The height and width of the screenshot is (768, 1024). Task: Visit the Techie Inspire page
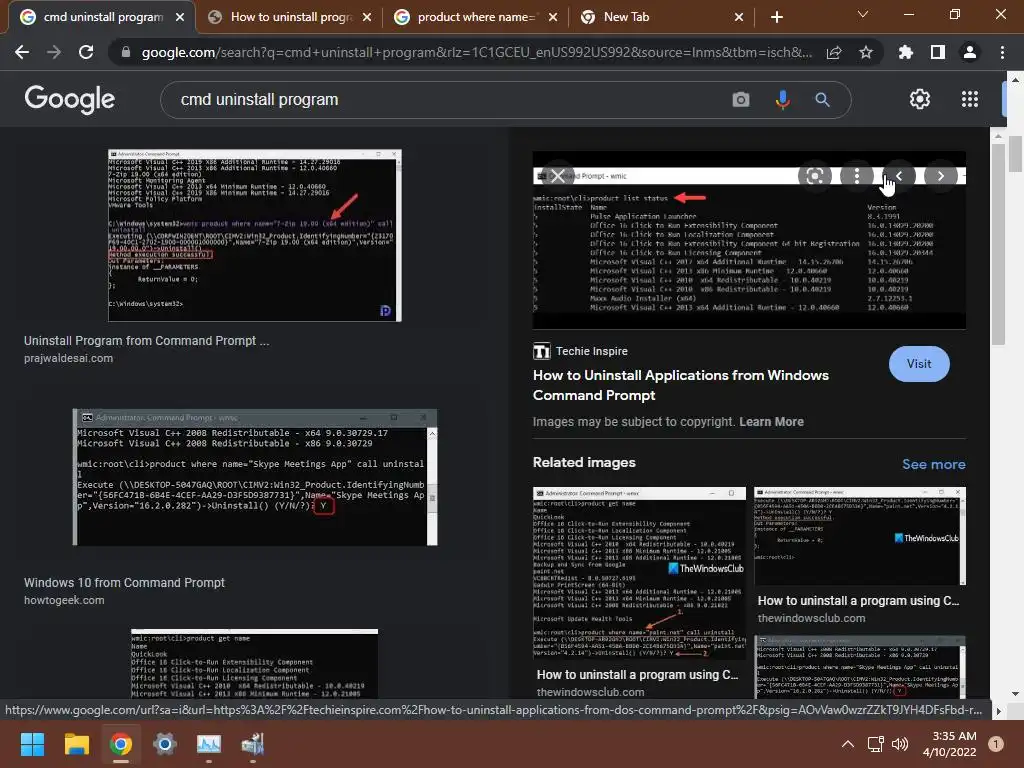click(919, 364)
